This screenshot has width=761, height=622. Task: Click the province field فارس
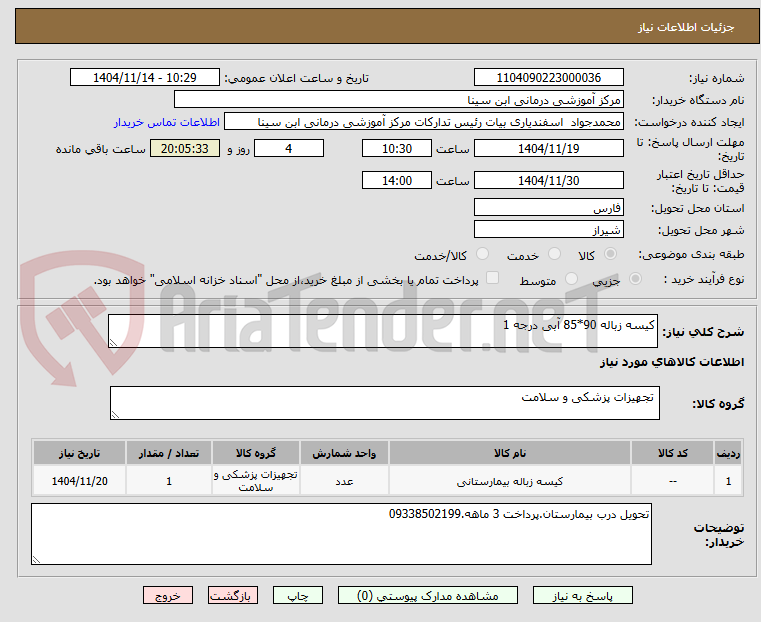tap(548, 208)
